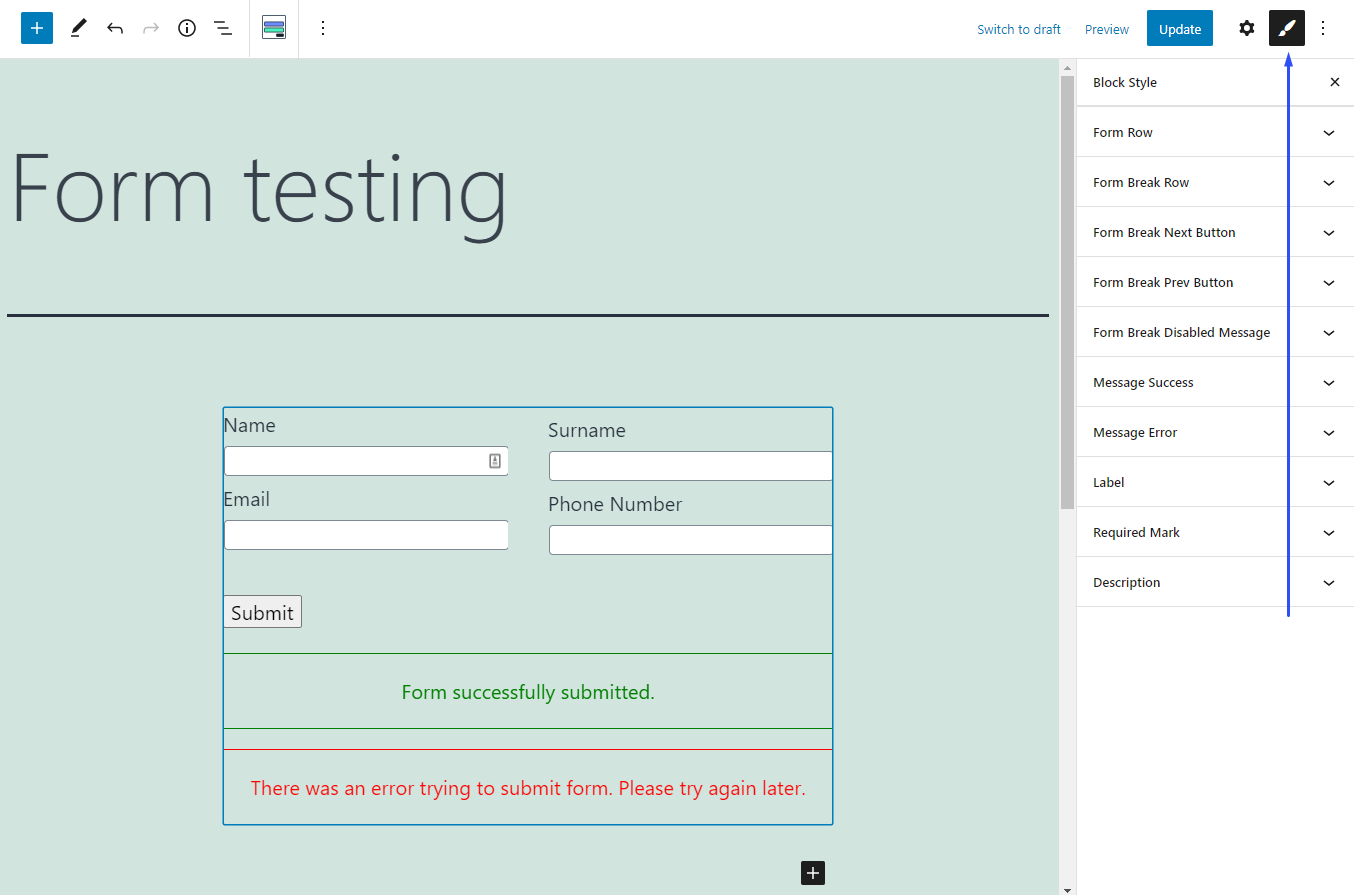This screenshot has height=895, width=1354.
Task: Open the document details info icon
Action: [x=187, y=28]
